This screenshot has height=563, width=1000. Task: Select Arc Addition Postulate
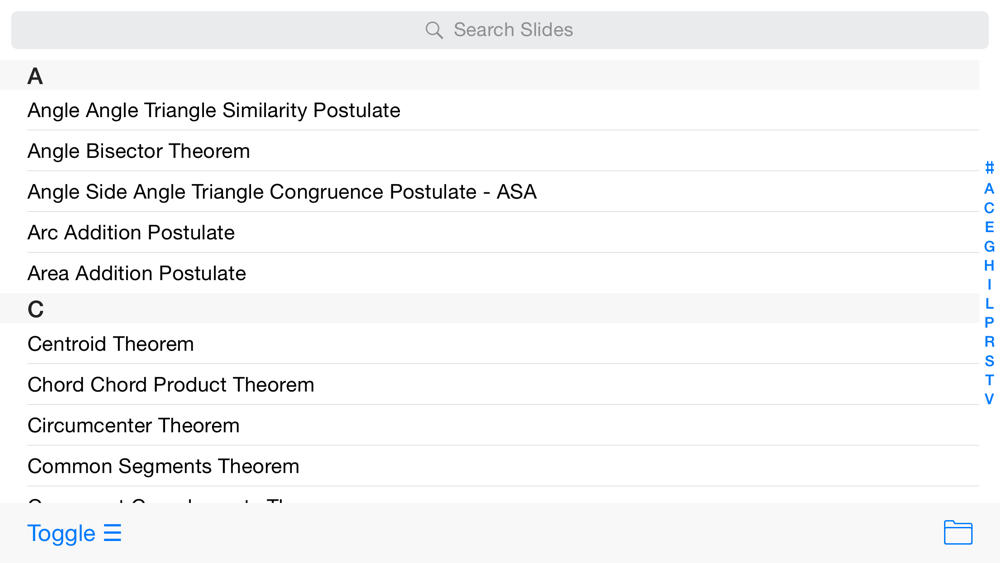click(131, 233)
